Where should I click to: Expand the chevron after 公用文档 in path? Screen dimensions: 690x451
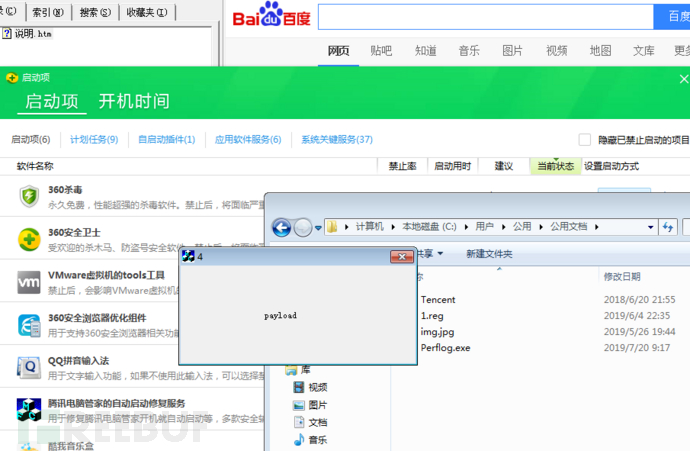click(x=597, y=227)
